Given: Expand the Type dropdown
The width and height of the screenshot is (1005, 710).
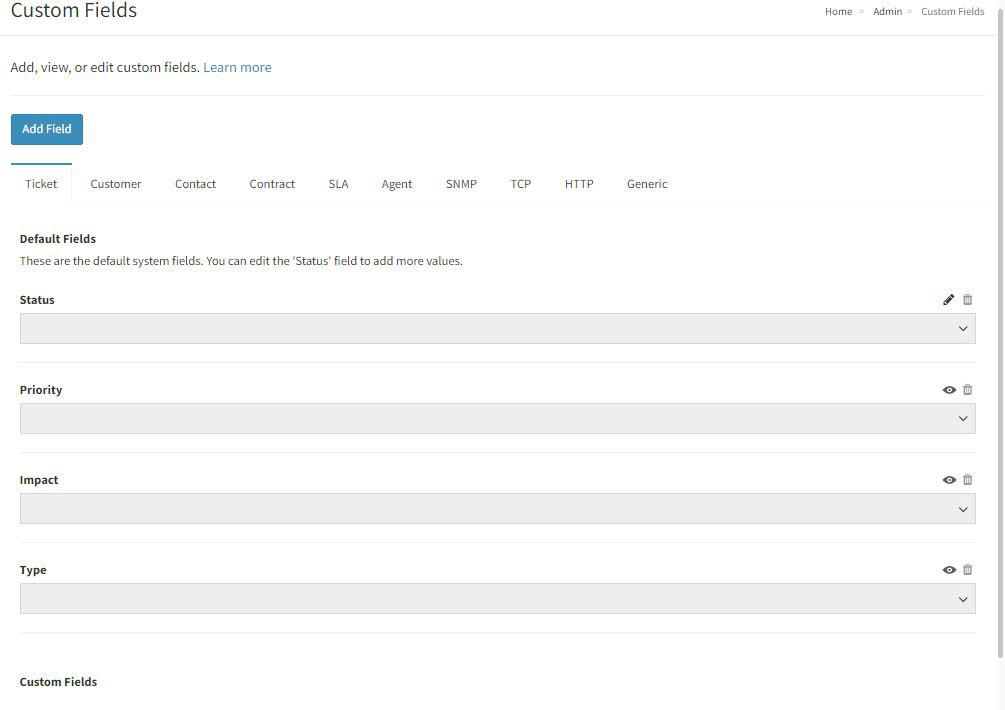Looking at the screenshot, I should [497, 599].
